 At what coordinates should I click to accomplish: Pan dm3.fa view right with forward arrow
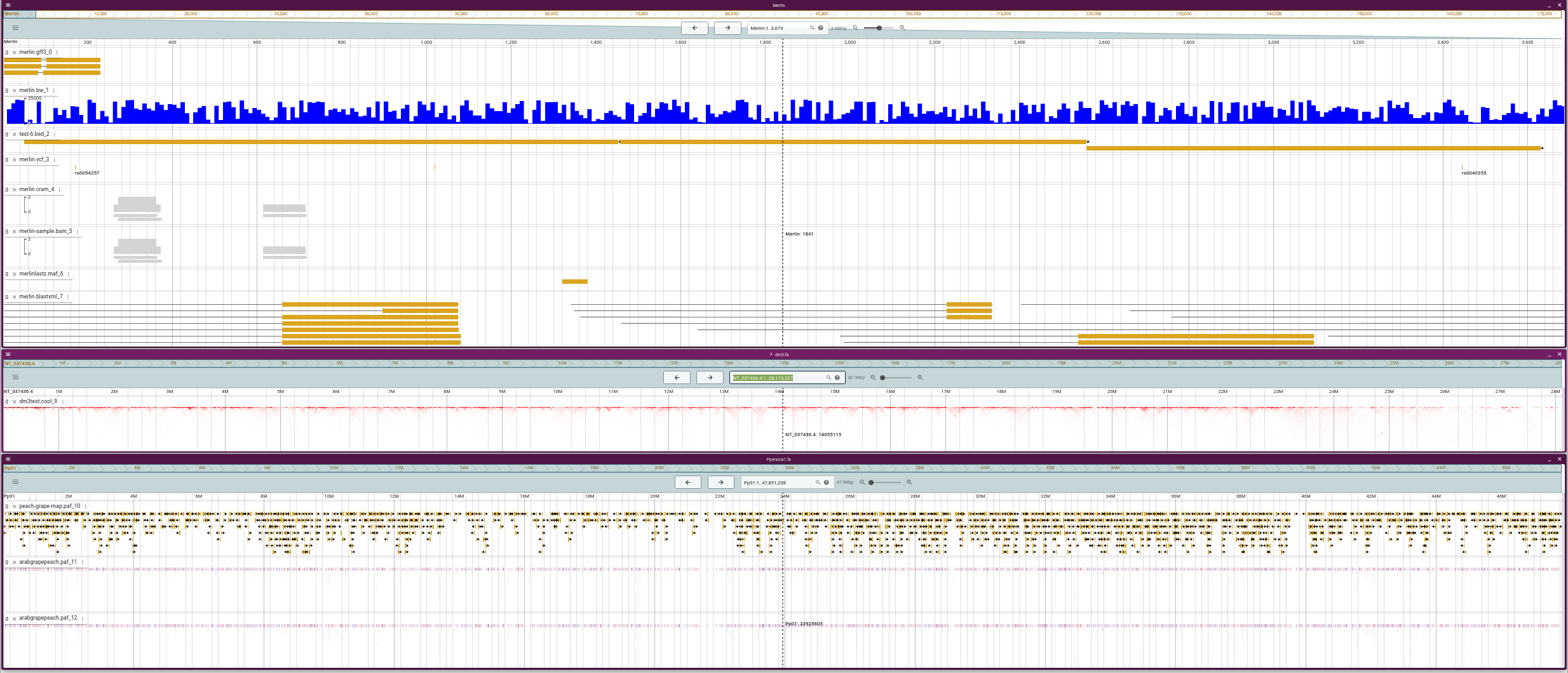coord(710,378)
